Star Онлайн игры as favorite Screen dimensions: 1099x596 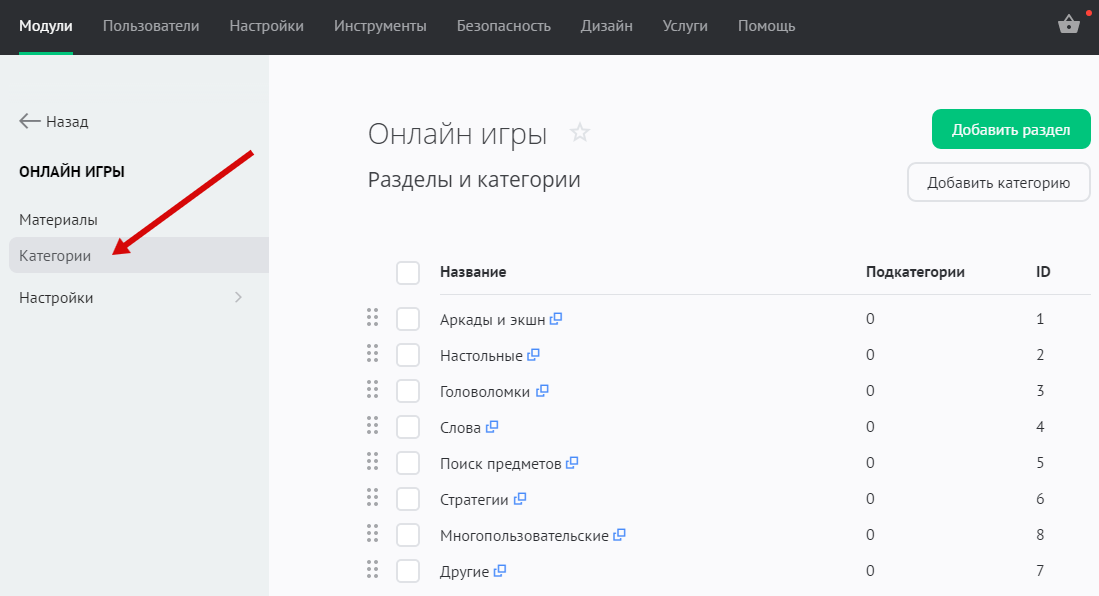(x=580, y=133)
